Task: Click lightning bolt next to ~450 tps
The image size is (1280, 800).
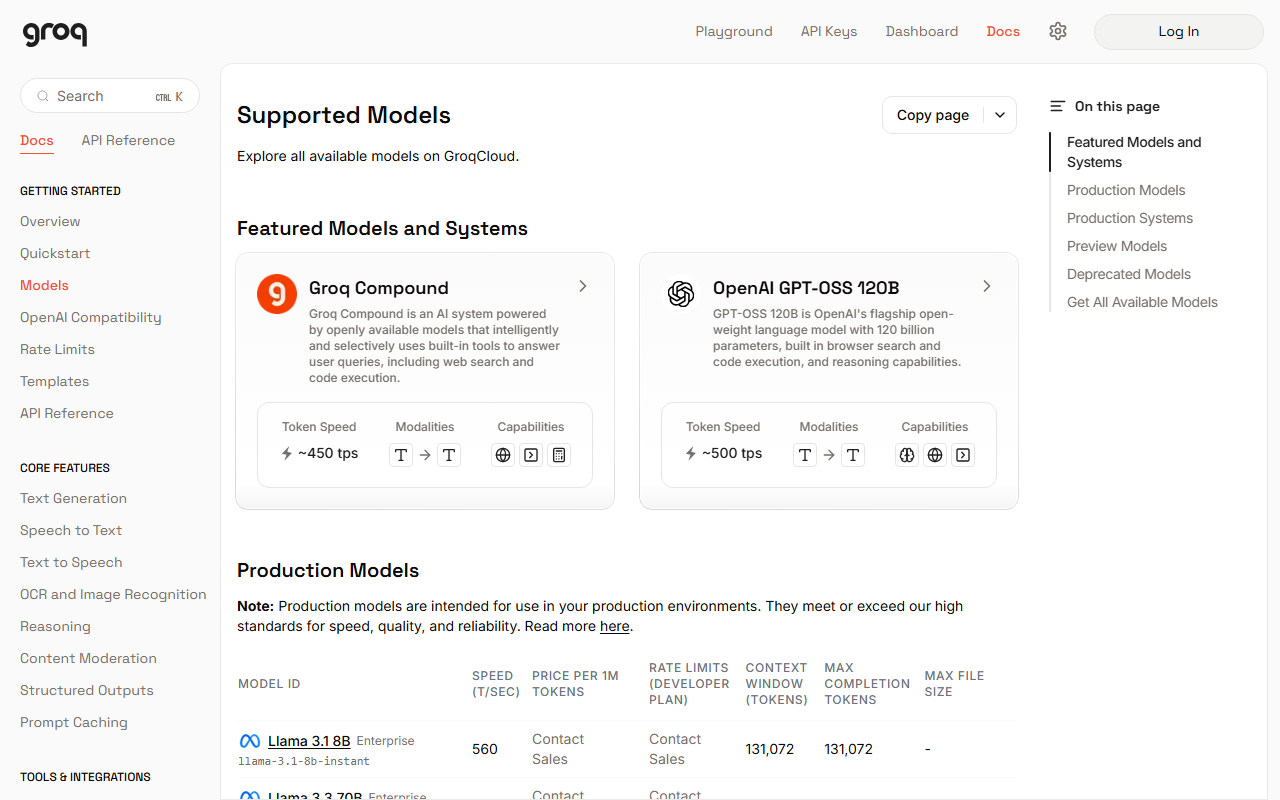Action: tap(287, 453)
